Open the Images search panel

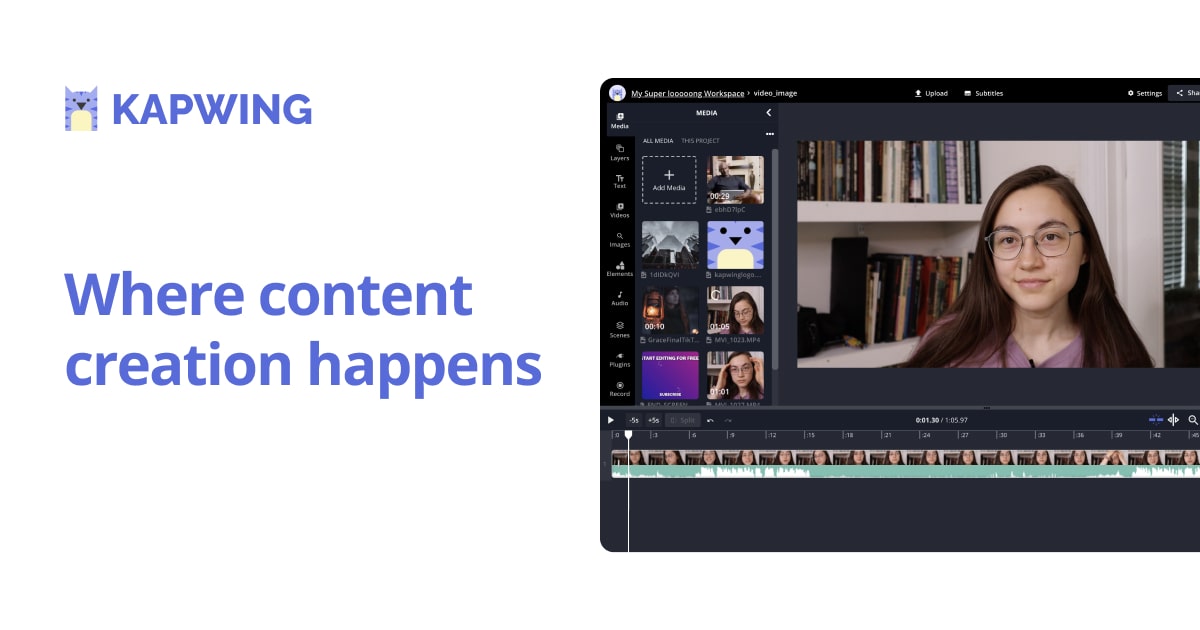coord(620,239)
